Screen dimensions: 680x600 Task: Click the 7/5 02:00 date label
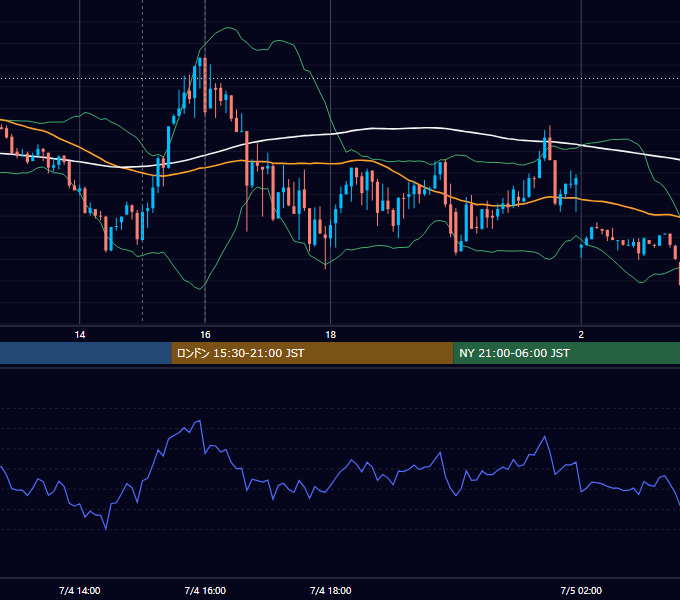[x=581, y=590]
